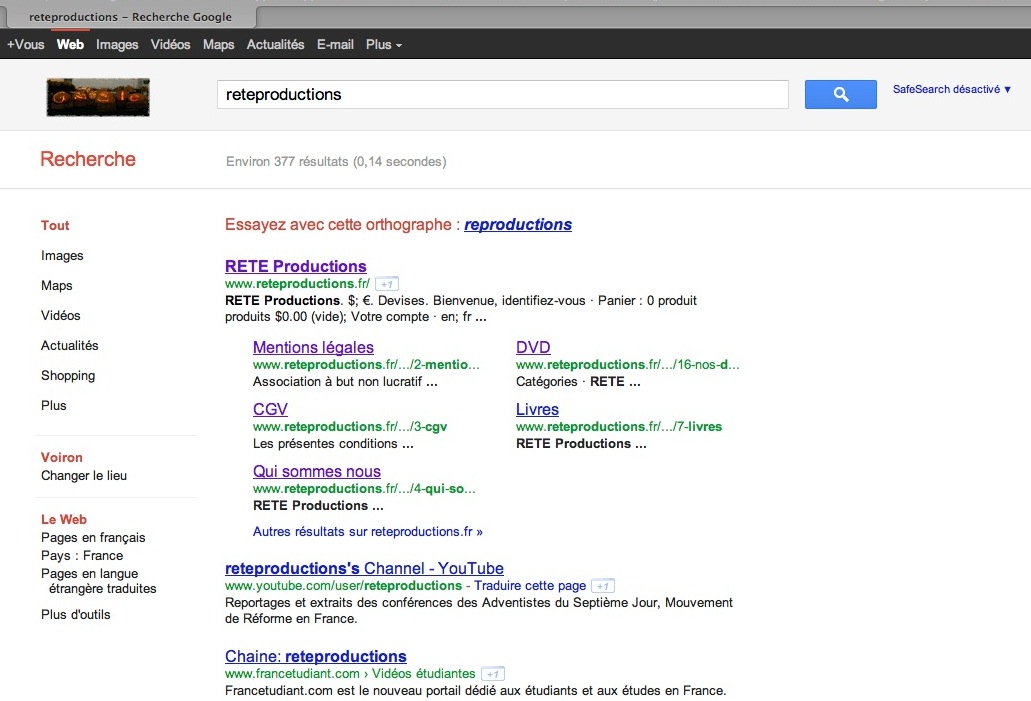Select Pays : France filter
This screenshot has height=701, width=1031.
tap(82, 556)
